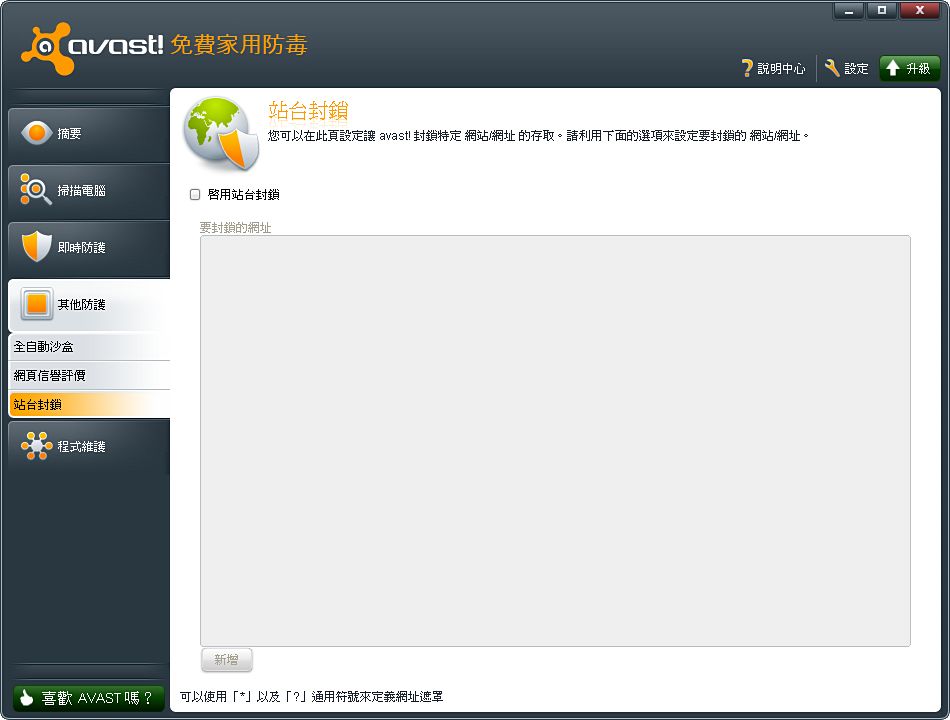
Task: Open the 即時防護 section
Action: (89, 248)
